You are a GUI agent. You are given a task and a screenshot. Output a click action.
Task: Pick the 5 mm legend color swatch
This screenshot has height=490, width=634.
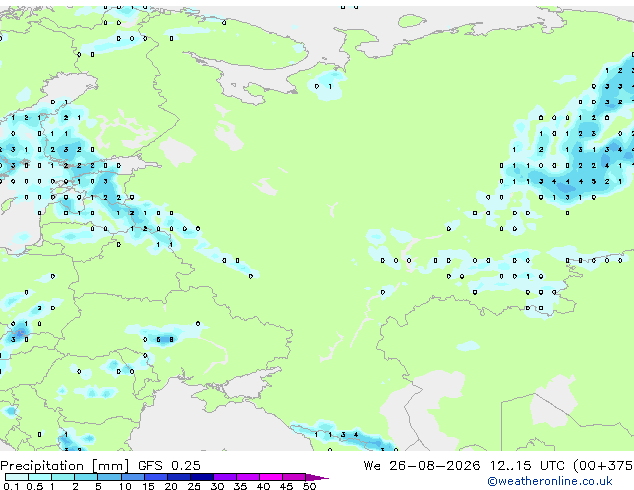109,477
